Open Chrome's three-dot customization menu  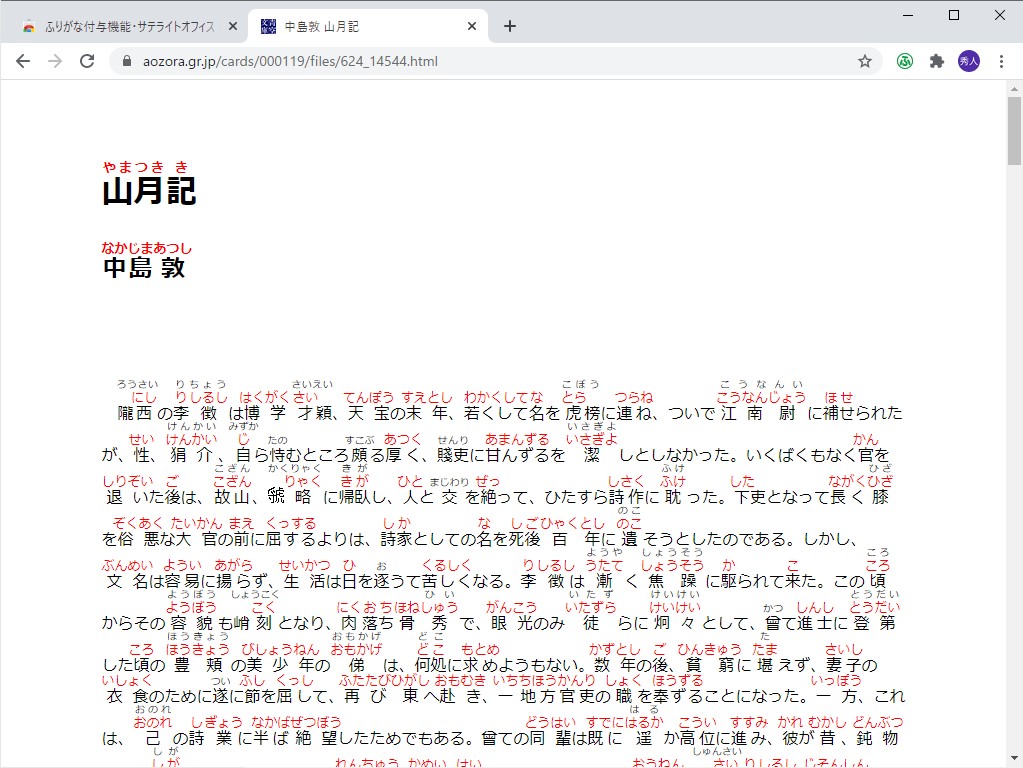pos(1003,61)
